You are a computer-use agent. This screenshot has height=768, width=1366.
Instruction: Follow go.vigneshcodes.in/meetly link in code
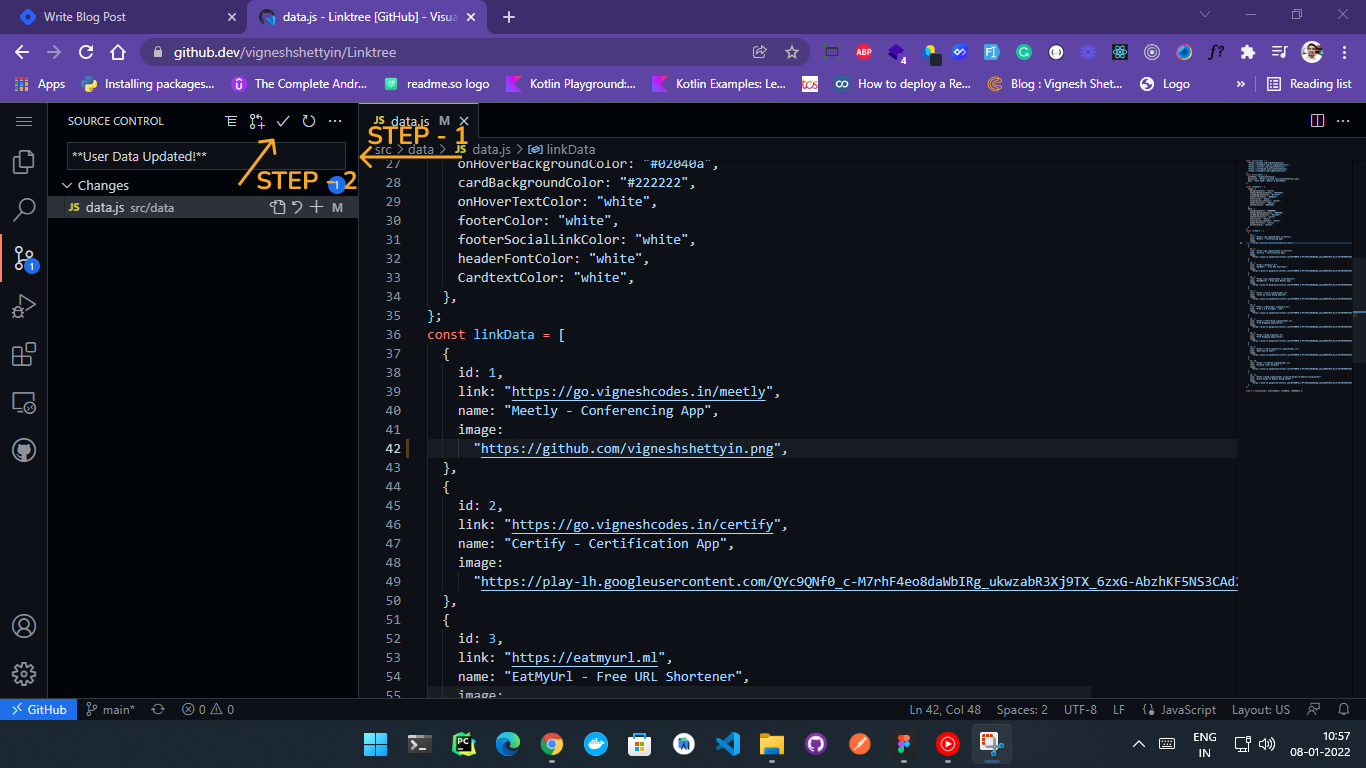click(x=639, y=391)
